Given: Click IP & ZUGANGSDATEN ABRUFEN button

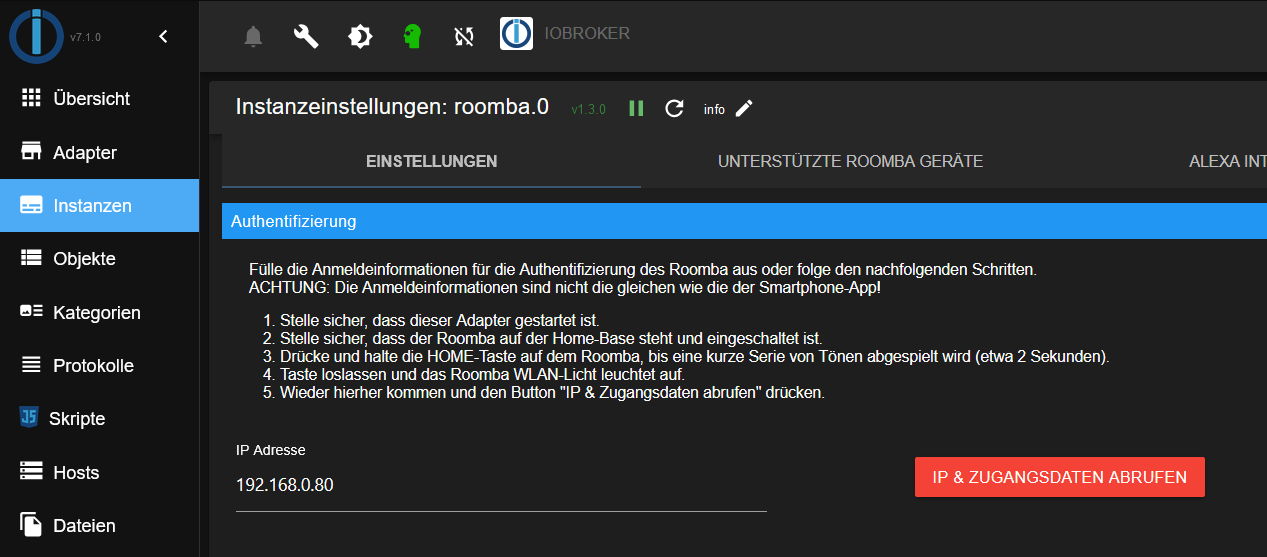Looking at the screenshot, I should [x=1060, y=477].
